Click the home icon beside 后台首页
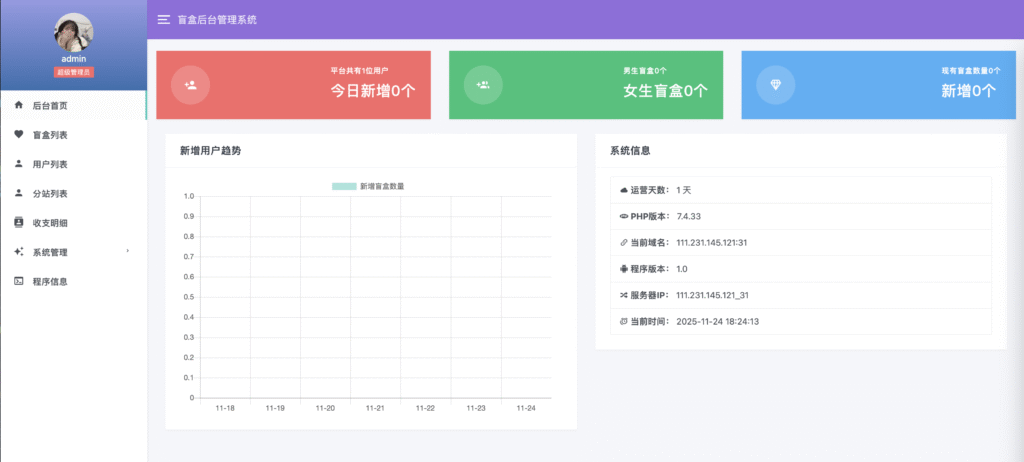Viewport: 1024px width, 462px height. 18,105
